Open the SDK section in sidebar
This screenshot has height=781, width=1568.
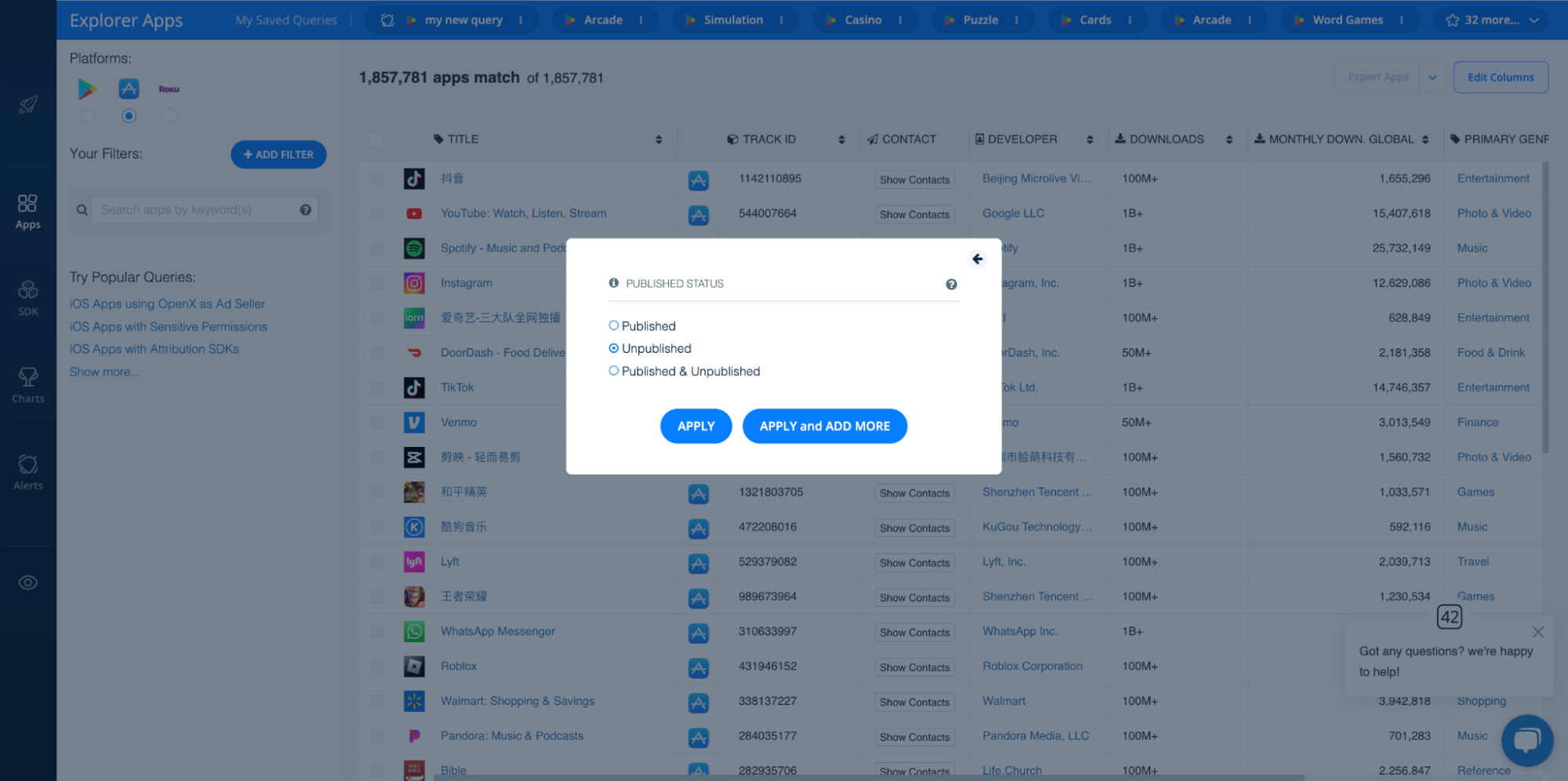pos(28,299)
